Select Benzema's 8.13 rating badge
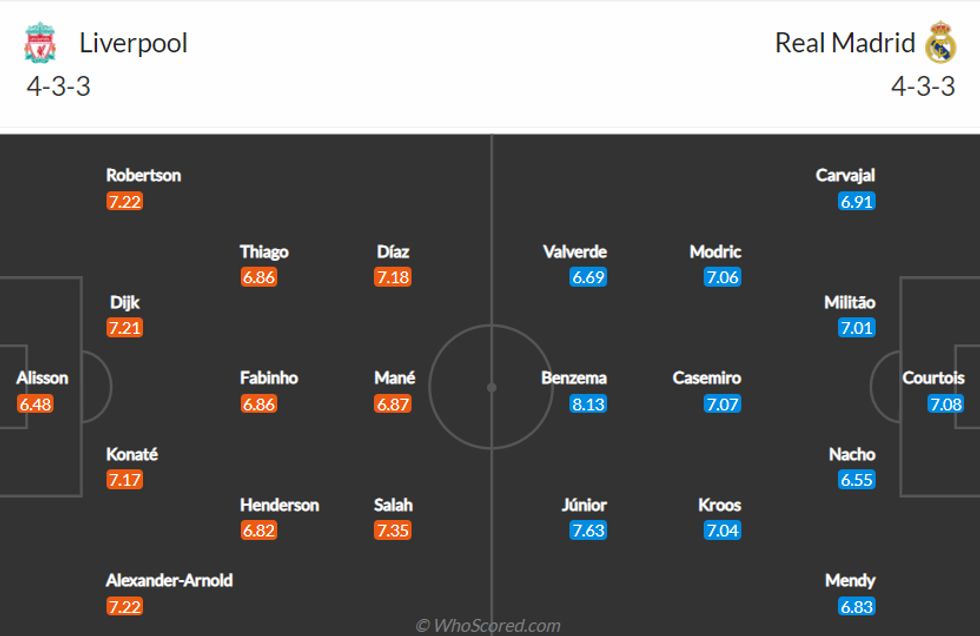Viewport: 980px width, 636px height. pos(588,404)
